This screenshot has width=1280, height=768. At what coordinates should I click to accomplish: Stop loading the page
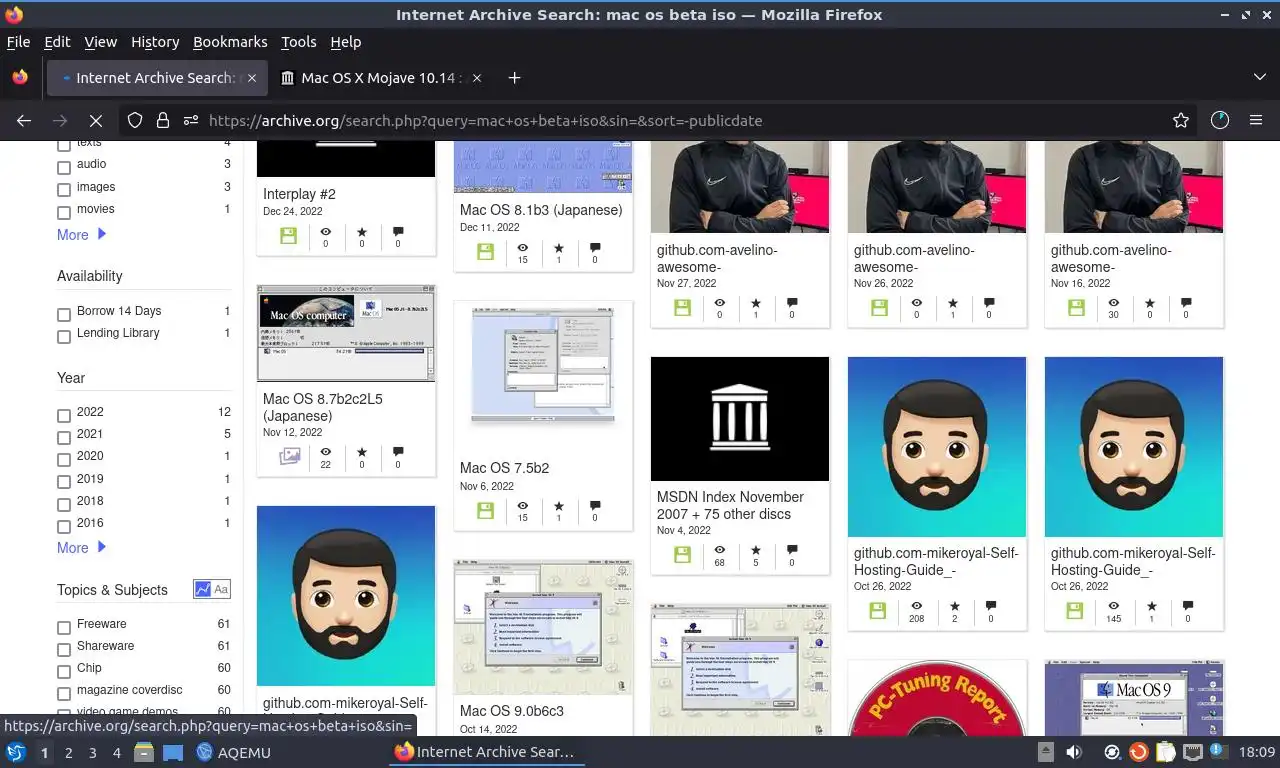(96, 120)
